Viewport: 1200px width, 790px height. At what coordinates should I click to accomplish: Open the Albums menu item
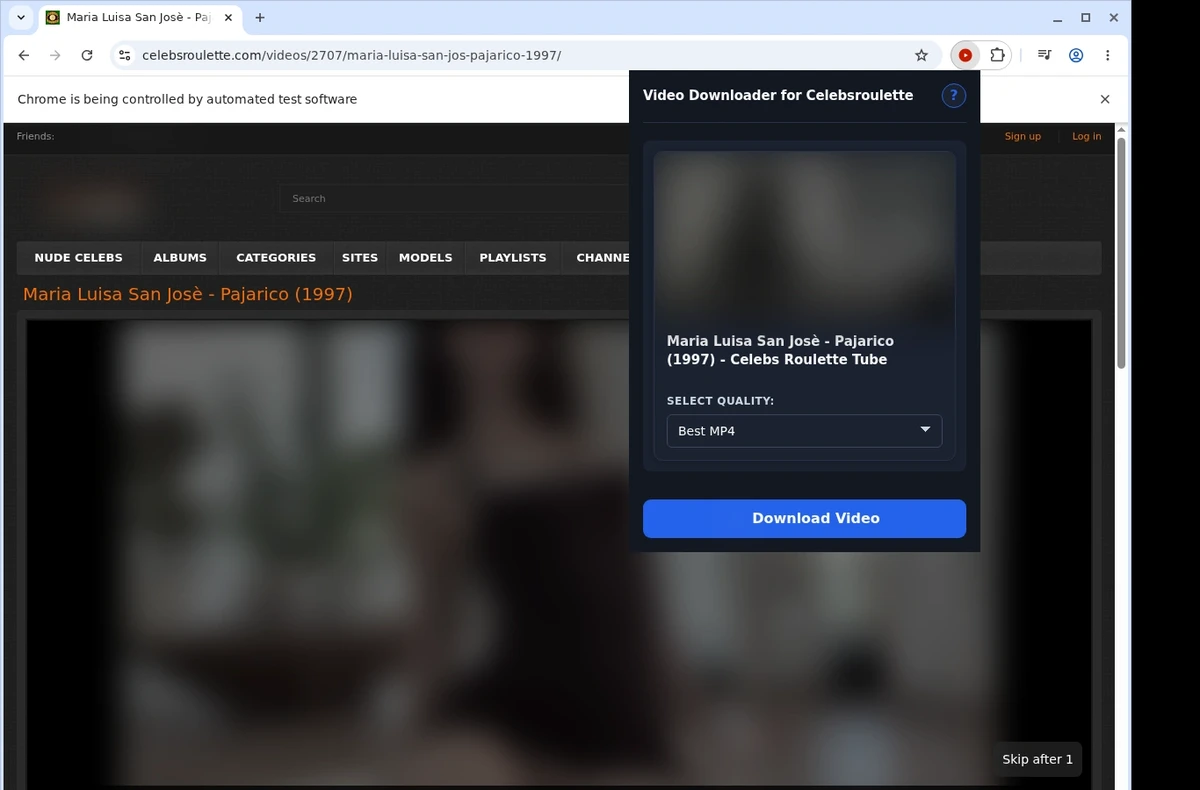point(180,257)
